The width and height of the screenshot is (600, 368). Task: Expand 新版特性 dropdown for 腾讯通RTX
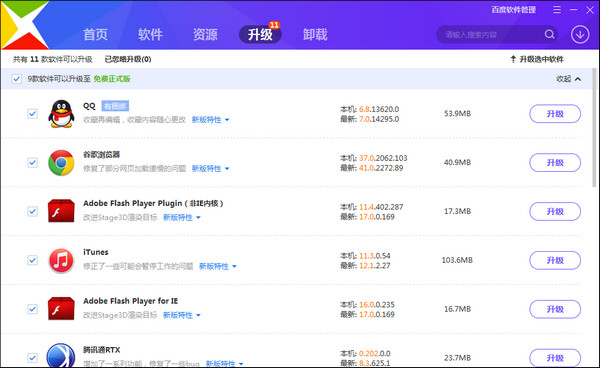(x=224, y=363)
